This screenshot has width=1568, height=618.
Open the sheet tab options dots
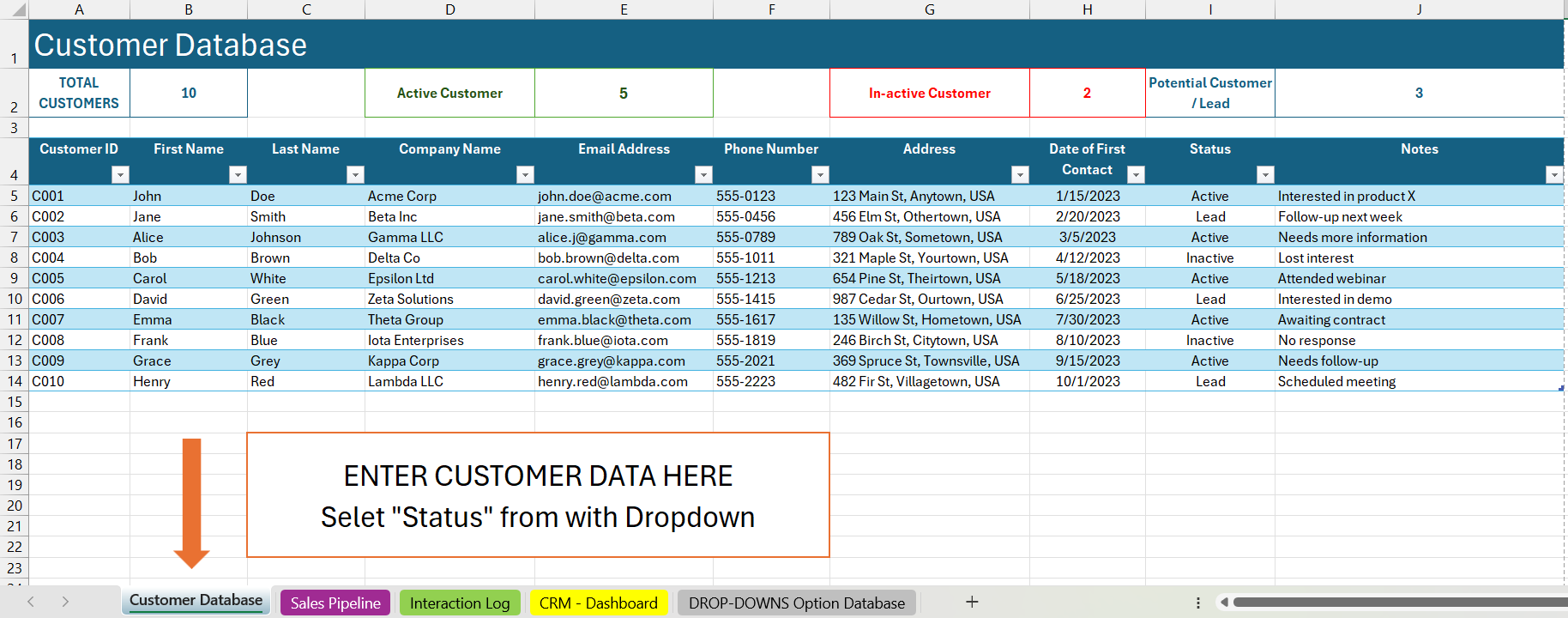[1197, 603]
